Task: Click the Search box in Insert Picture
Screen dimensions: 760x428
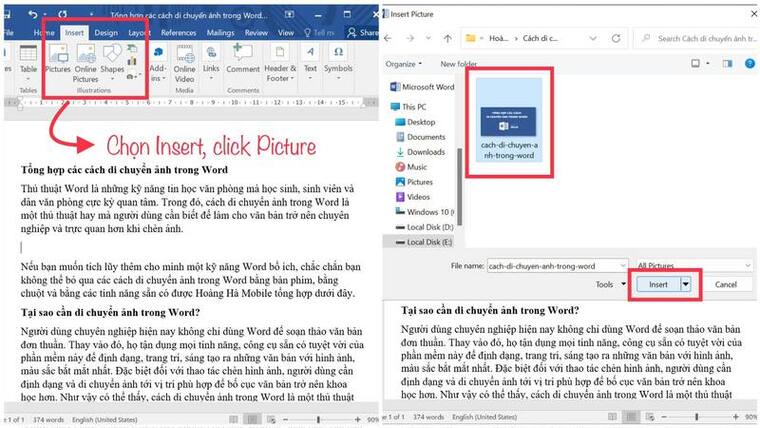Action: [698, 38]
